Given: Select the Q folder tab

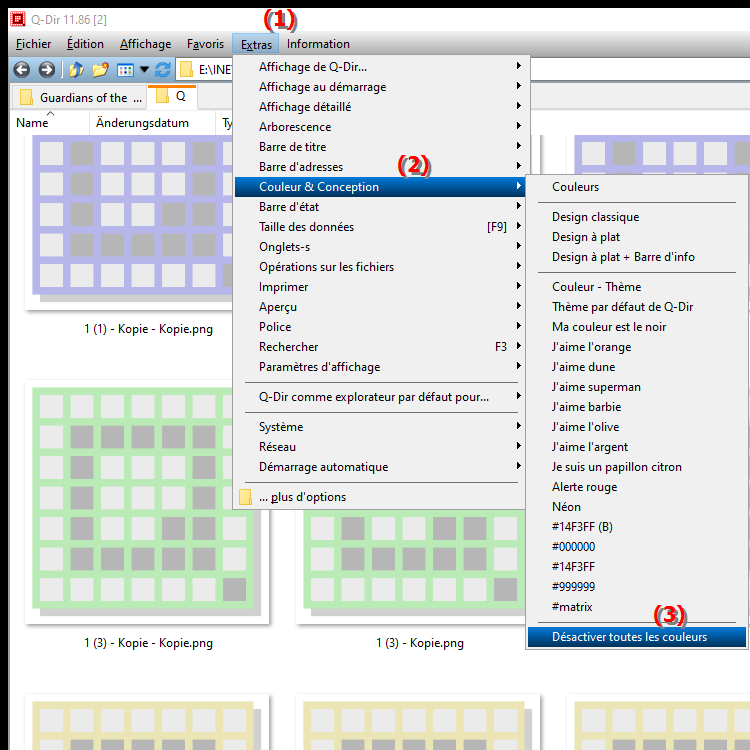Looking at the screenshot, I should point(172,97).
